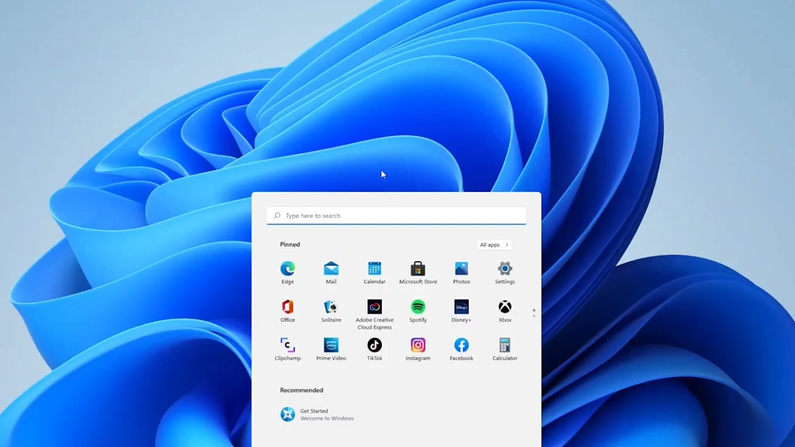Viewport: 795px width, 447px height.
Task: Open the Disney+ app
Action: point(461,308)
